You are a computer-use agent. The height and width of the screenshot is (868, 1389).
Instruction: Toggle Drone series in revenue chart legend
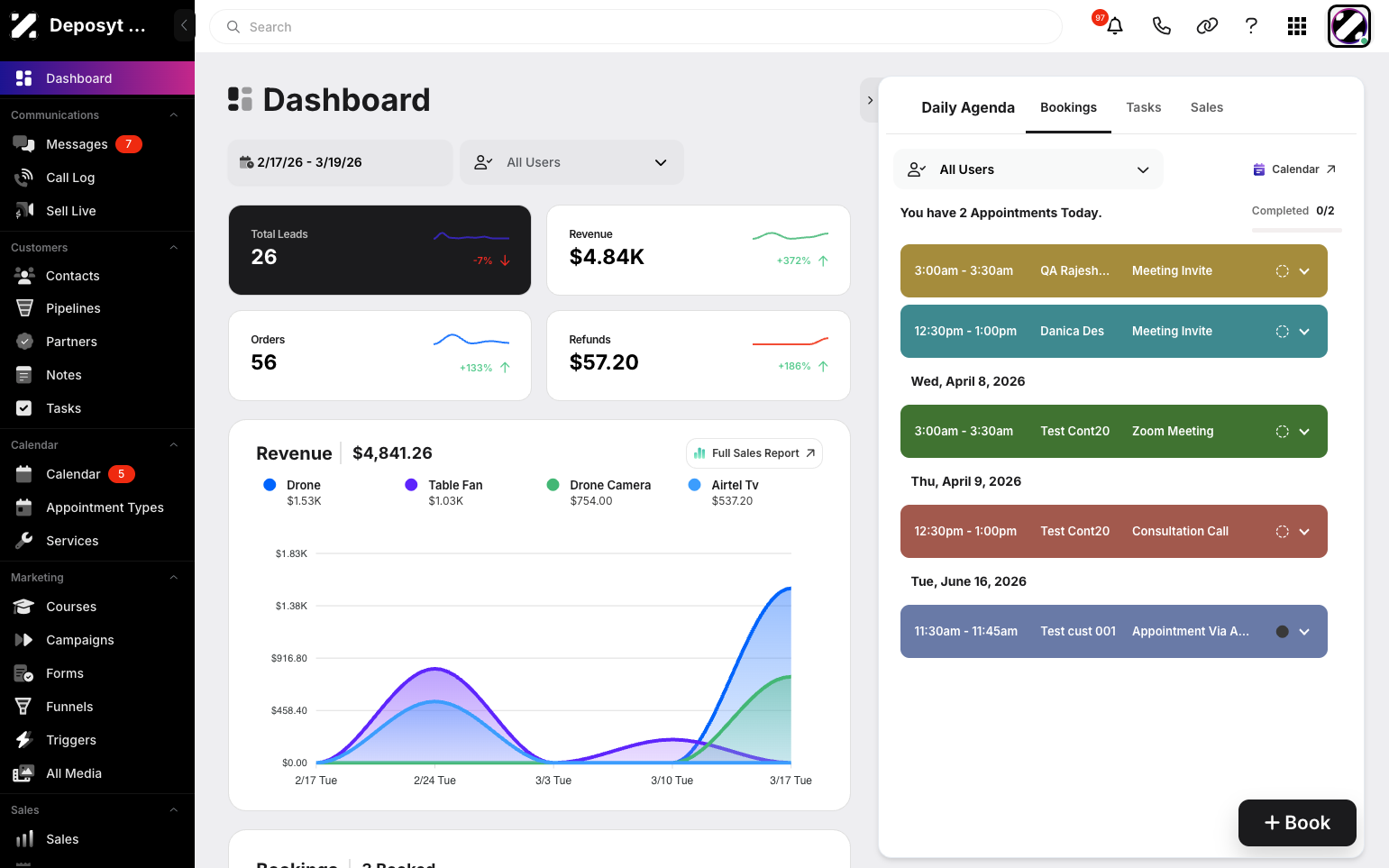270,485
